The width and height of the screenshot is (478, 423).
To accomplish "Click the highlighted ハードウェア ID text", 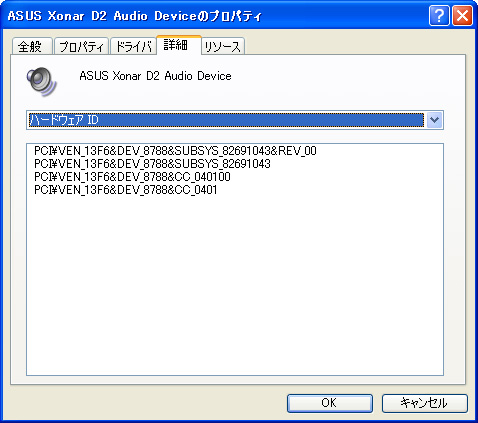I will click(x=64, y=120).
